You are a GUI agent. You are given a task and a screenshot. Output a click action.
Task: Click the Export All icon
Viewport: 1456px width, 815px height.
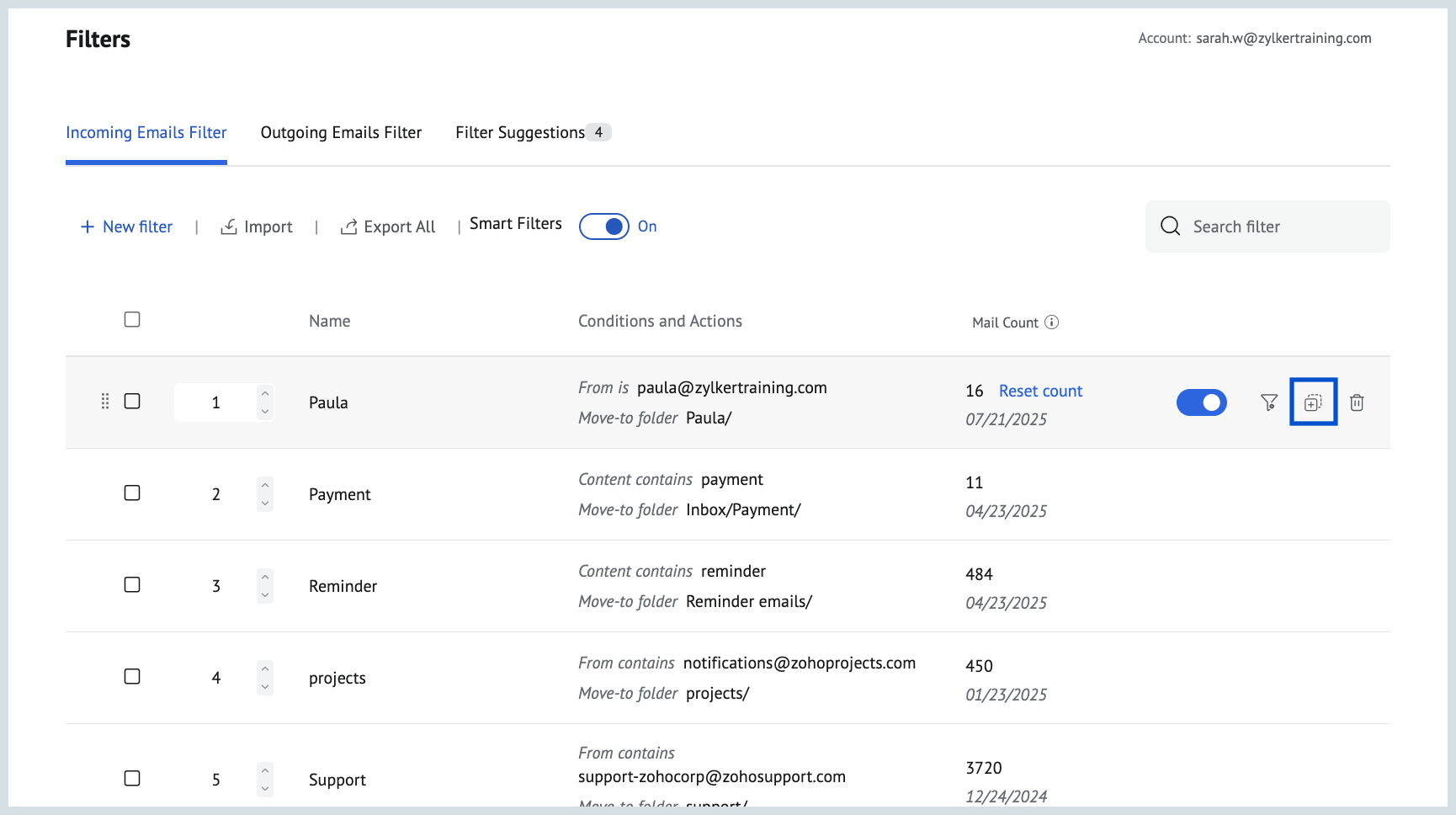click(x=348, y=226)
